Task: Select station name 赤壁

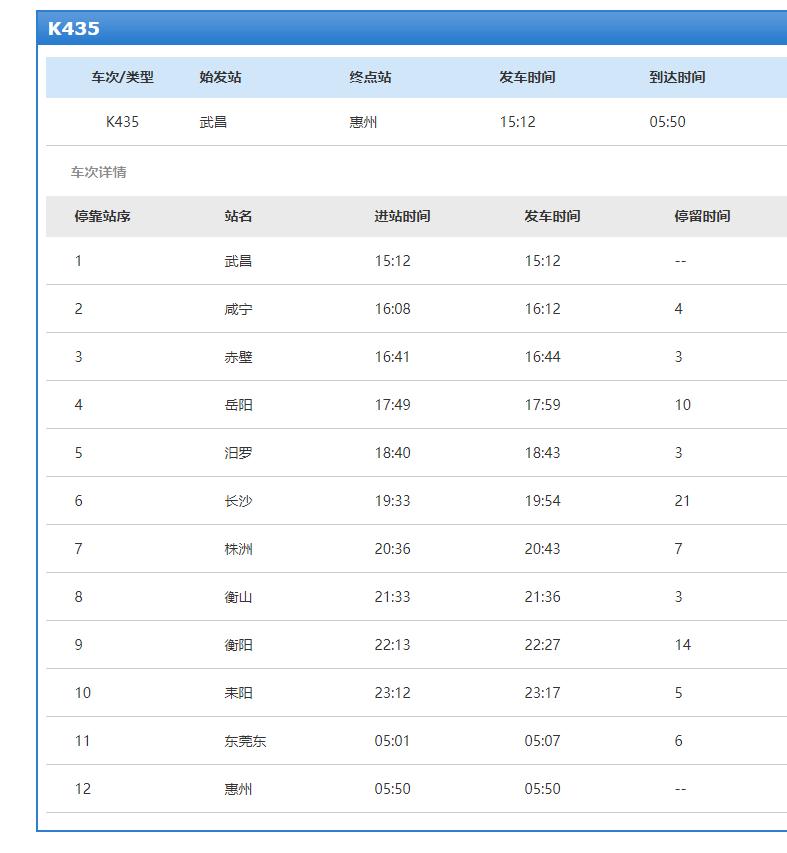Action: pyautogui.click(x=238, y=357)
